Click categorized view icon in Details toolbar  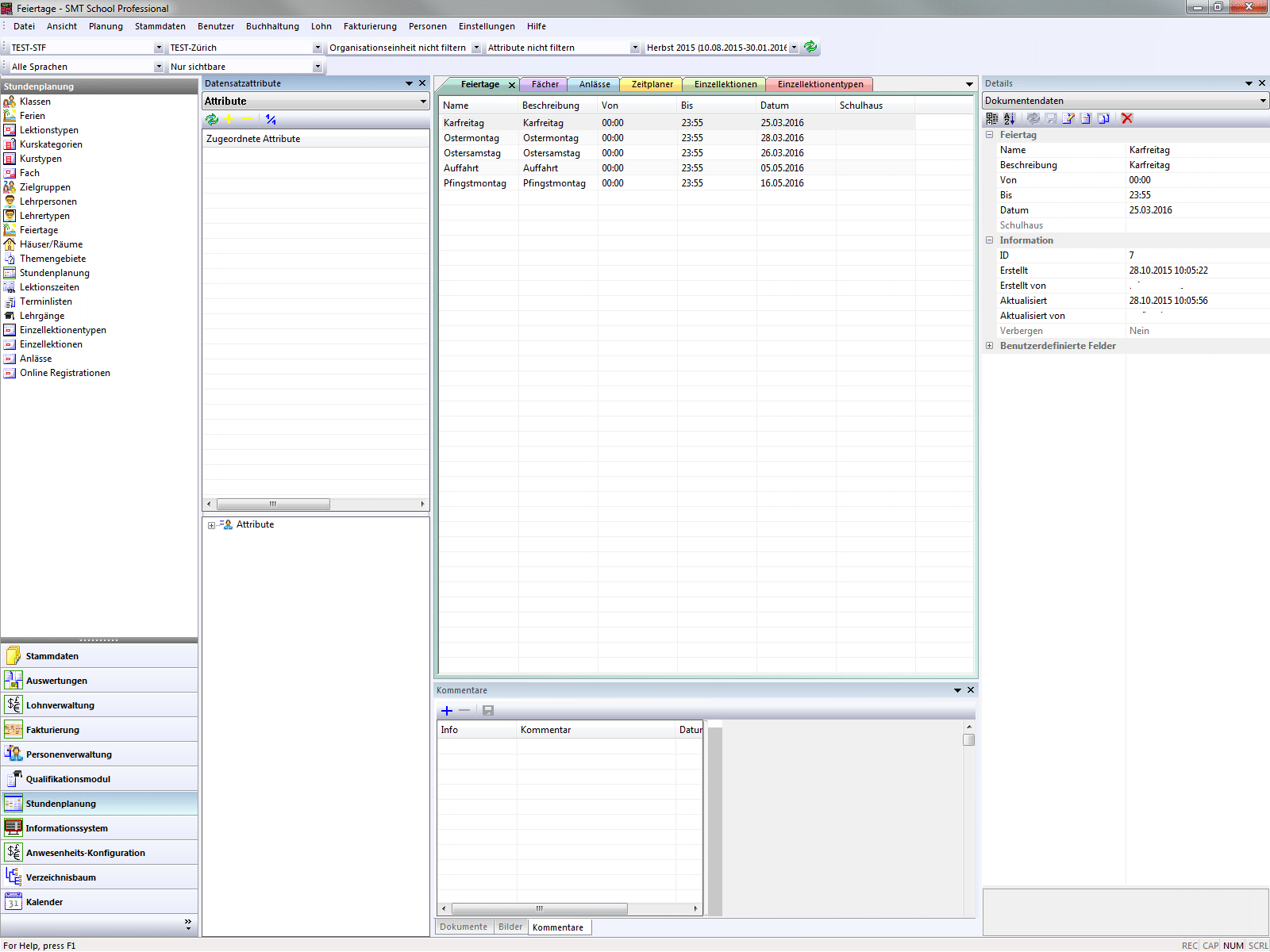coord(991,118)
